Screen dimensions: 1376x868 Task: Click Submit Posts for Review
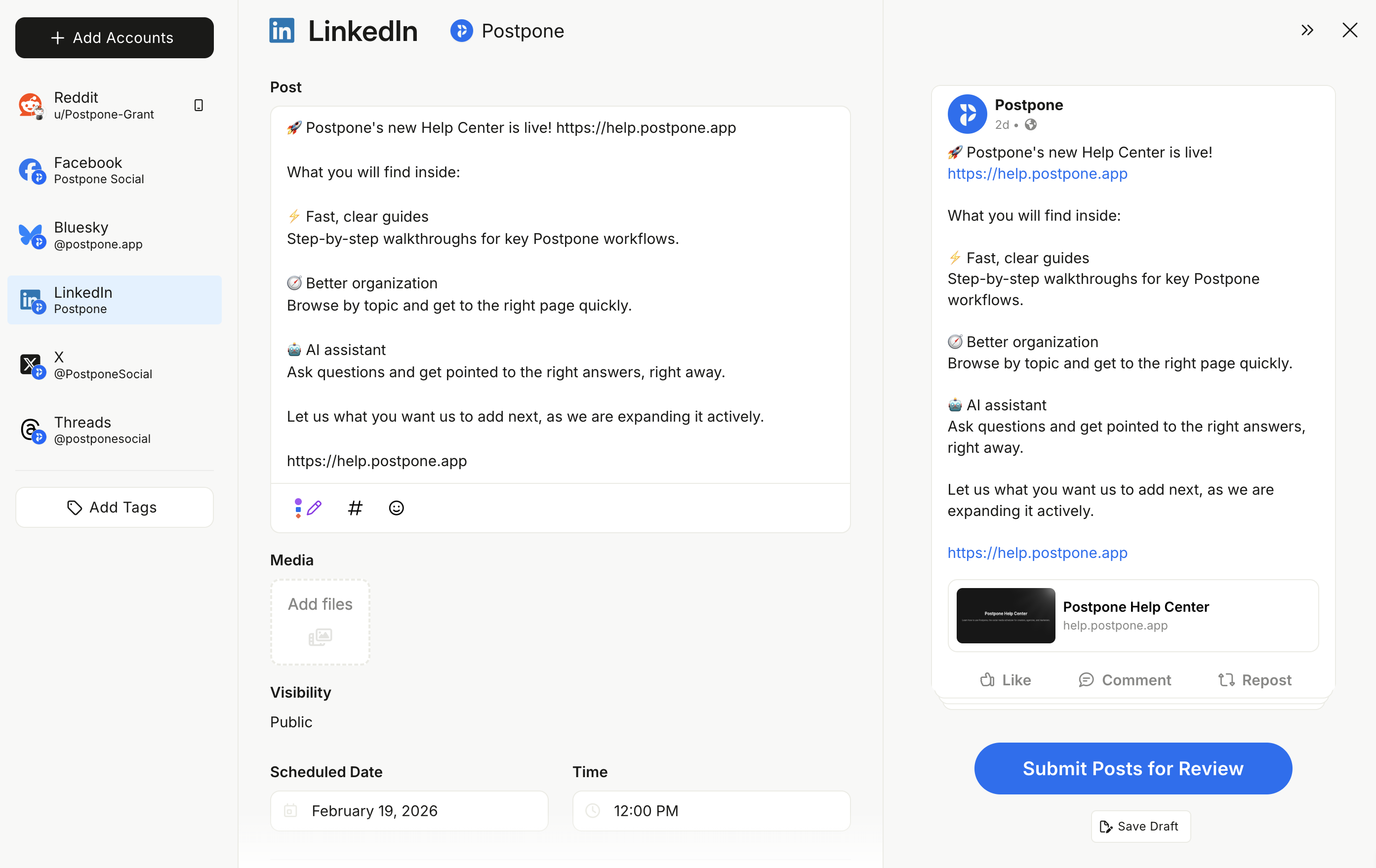tap(1132, 768)
